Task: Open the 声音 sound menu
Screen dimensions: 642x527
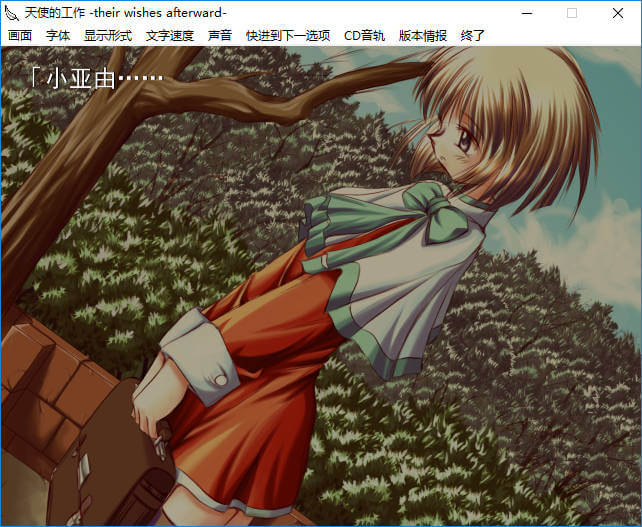Action: (x=219, y=35)
